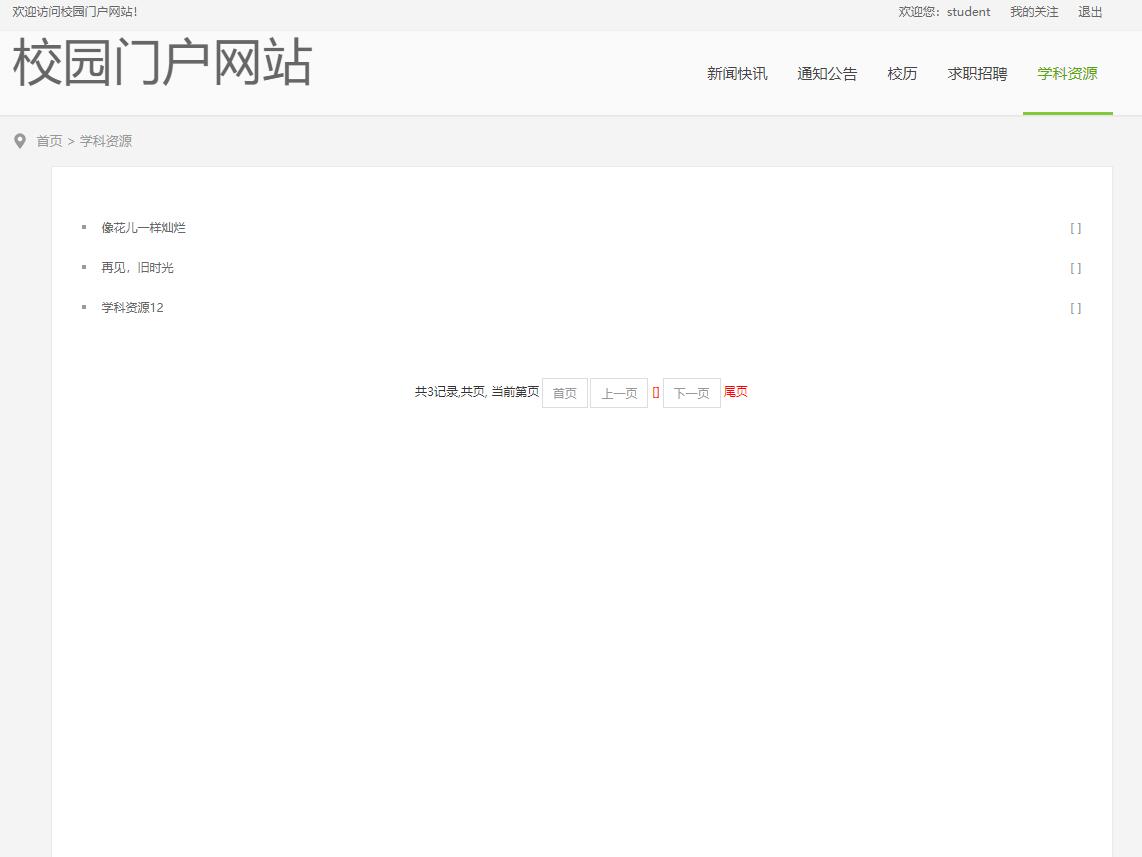Viewport: 1142px width, 857px height.
Task: Click the bracket marker beside 学科资源12
Action: point(1075,307)
